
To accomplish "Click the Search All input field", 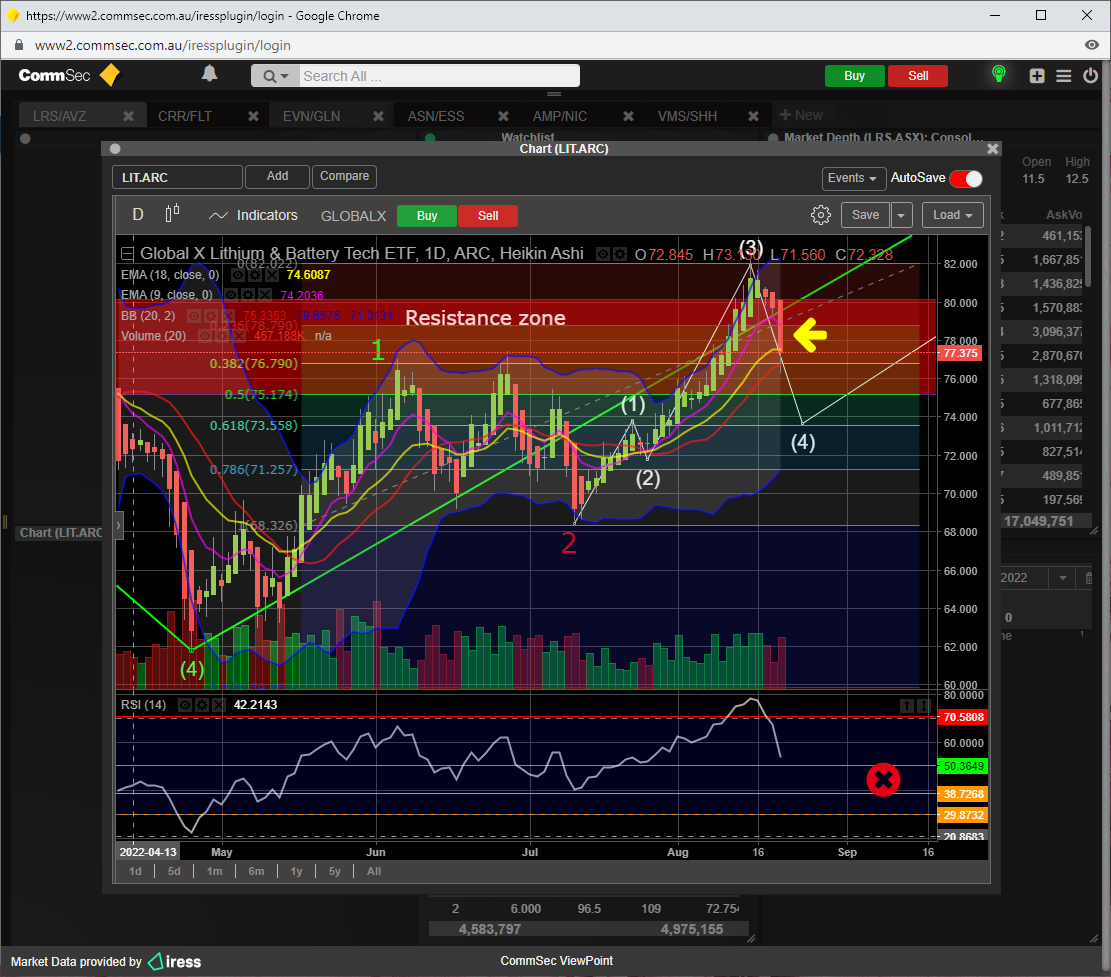I will coord(439,76).
